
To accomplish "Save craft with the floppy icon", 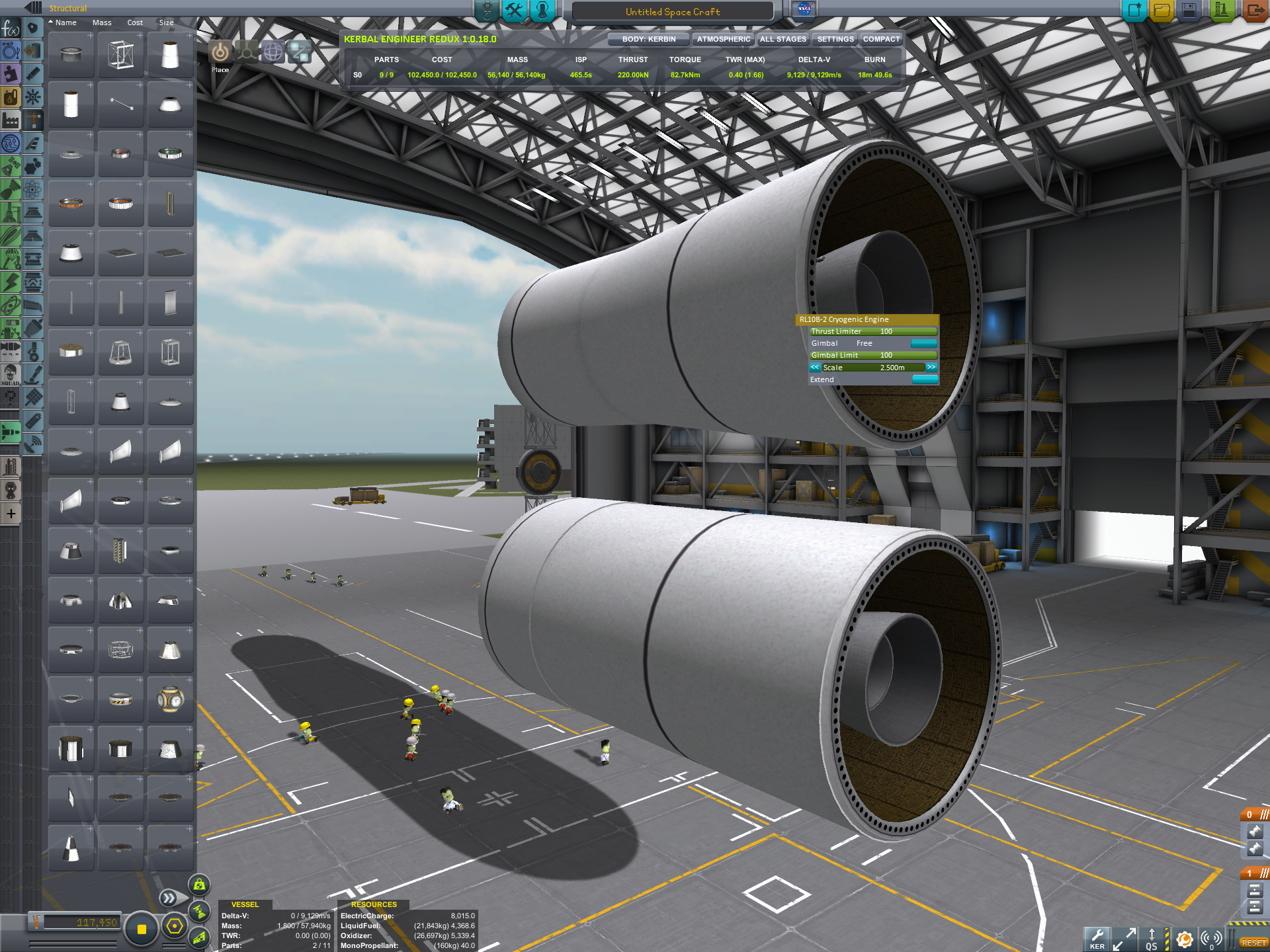I will 1189,10.
